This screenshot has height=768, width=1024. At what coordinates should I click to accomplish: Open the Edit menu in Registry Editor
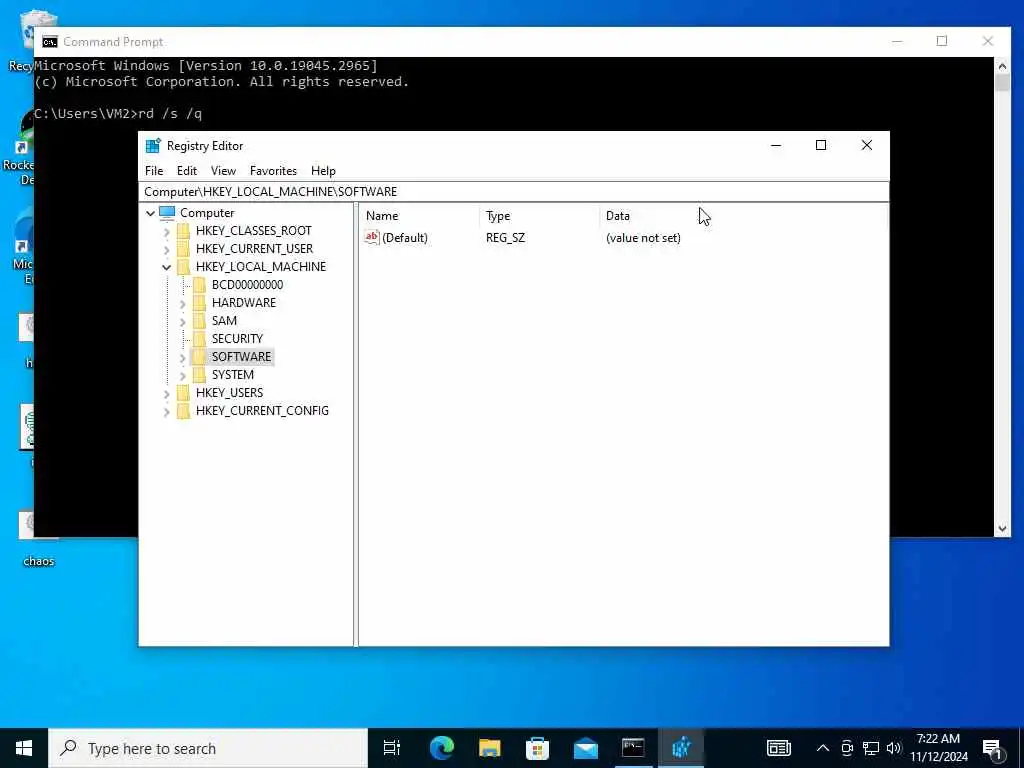coord(187,170)
